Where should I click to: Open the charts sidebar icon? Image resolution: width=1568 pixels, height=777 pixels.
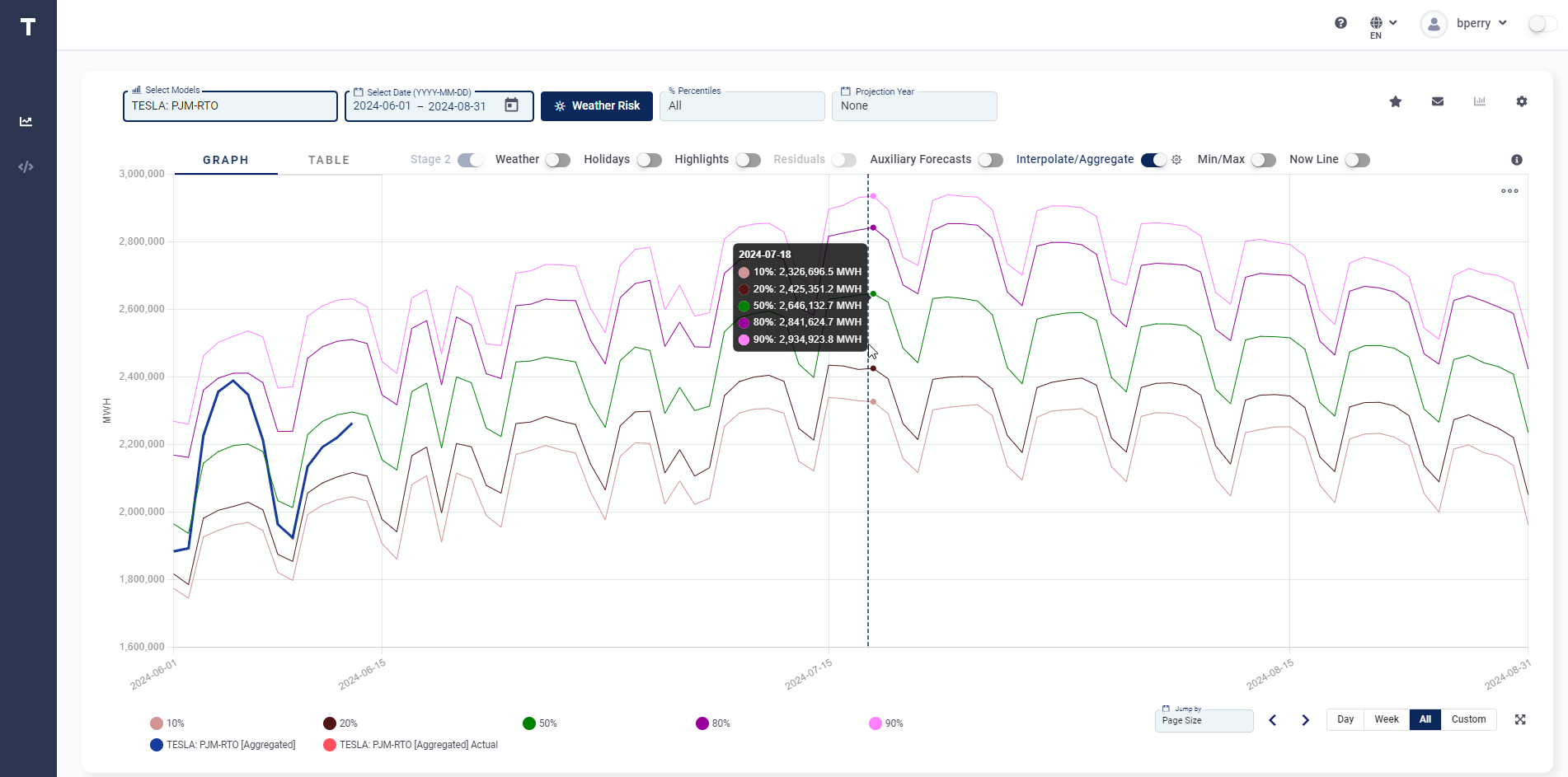tap(26, 121)
